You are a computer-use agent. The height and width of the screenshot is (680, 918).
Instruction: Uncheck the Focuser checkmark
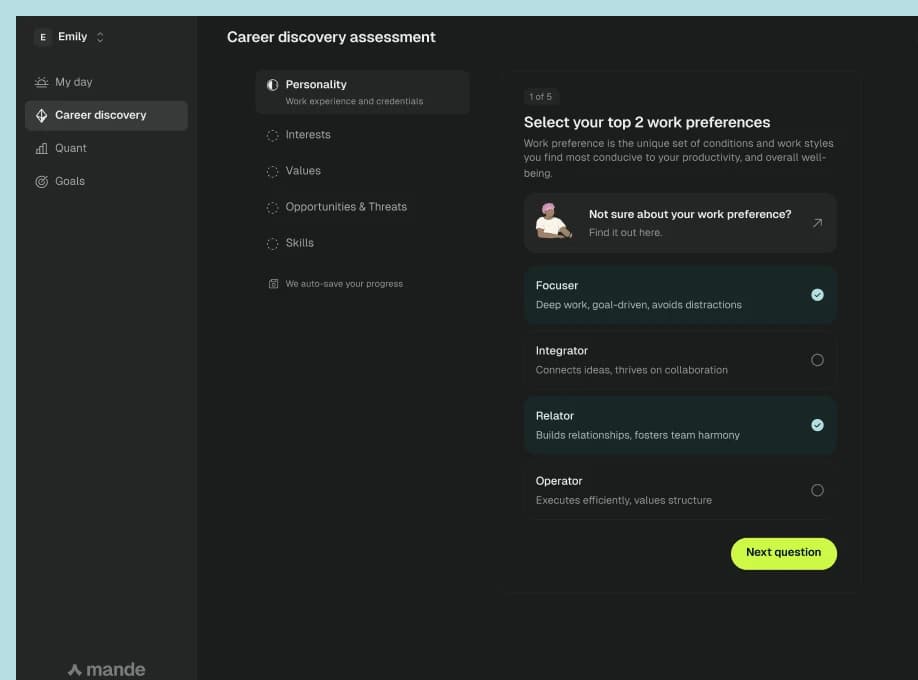coord(817,295)
